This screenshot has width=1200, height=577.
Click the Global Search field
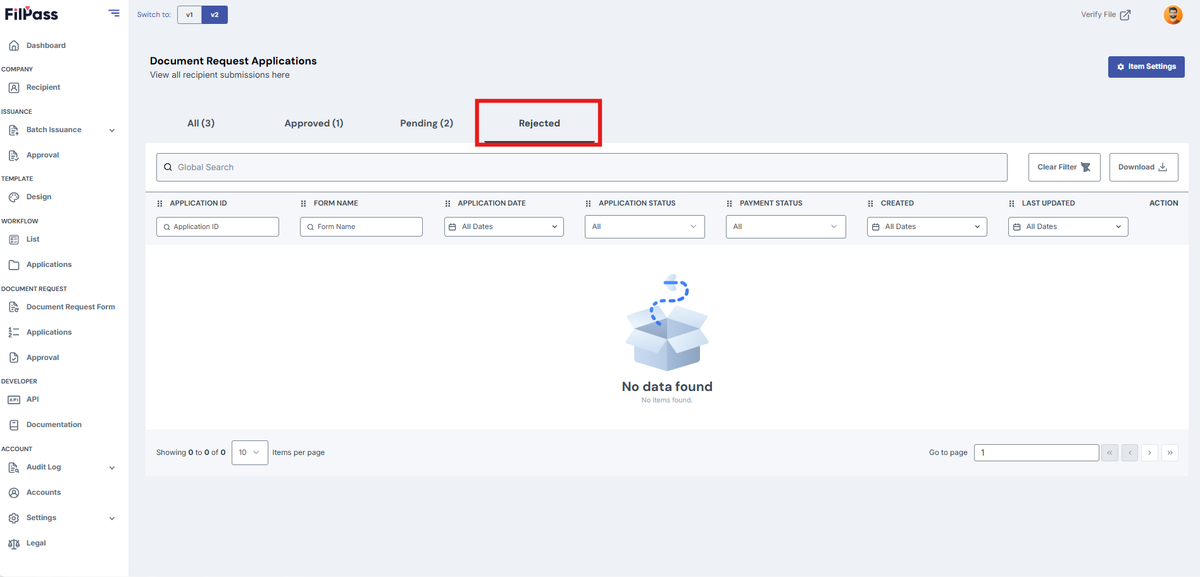tap(582, 167)
